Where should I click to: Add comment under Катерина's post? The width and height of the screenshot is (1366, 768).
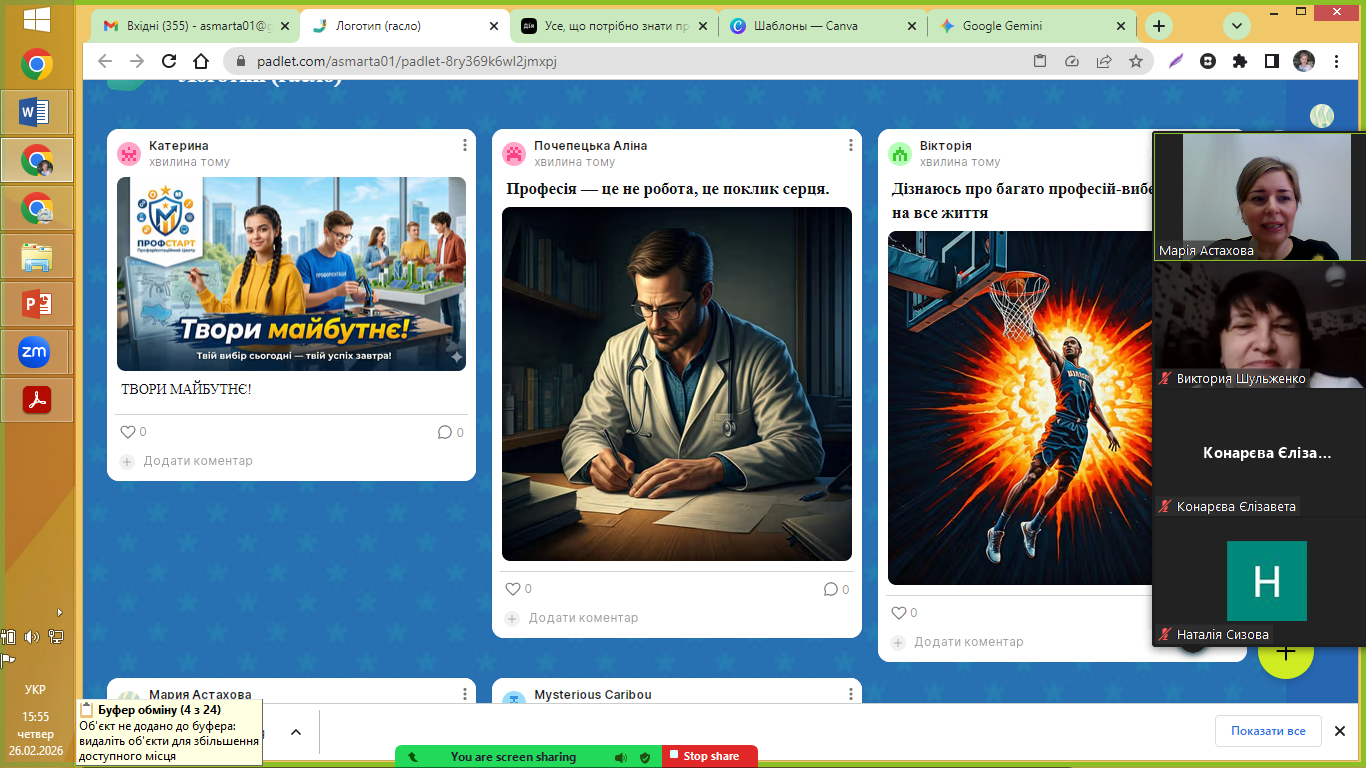coord(198,461)
